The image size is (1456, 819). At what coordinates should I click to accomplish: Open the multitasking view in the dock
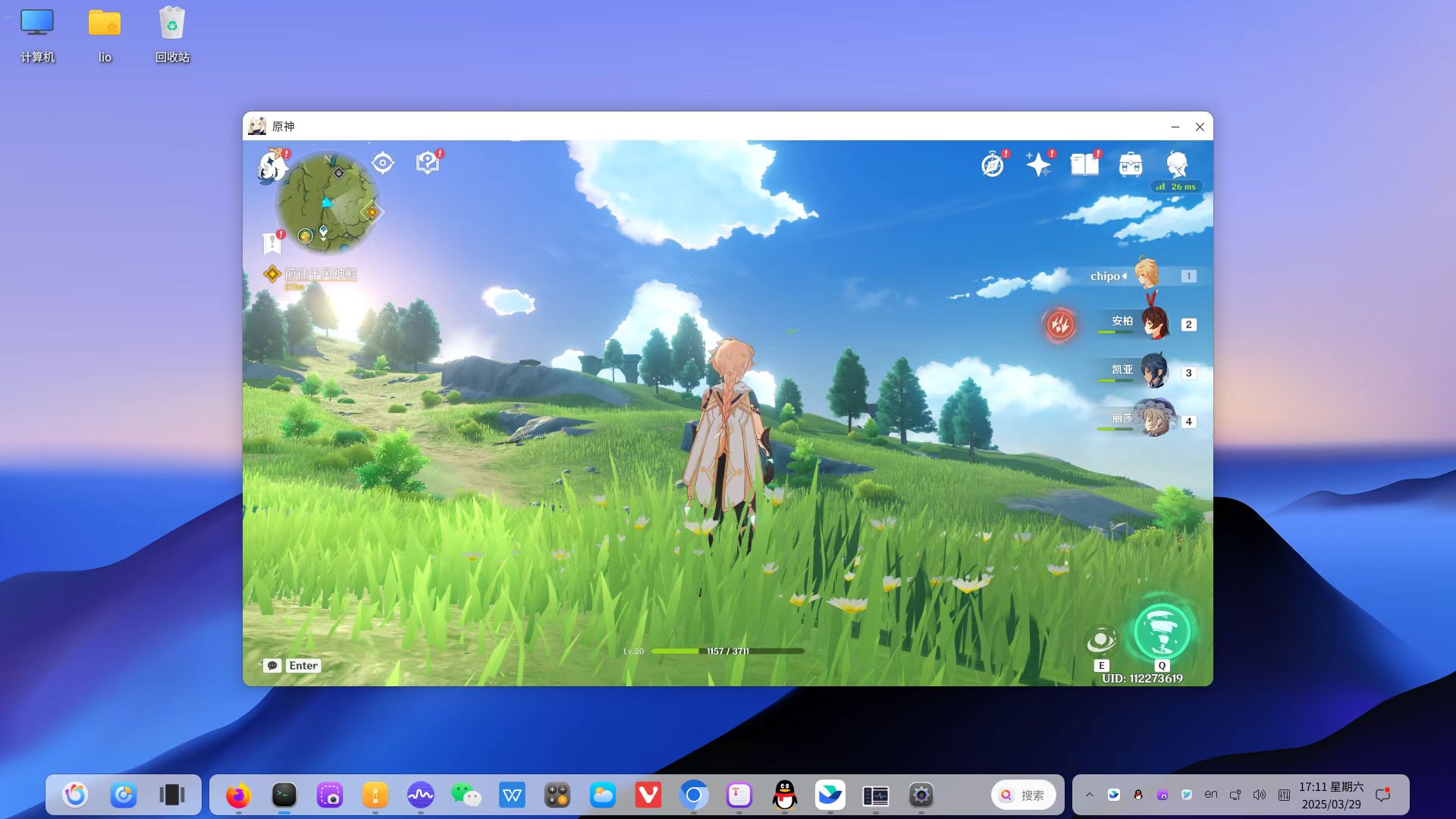click(x=172, y=795)
